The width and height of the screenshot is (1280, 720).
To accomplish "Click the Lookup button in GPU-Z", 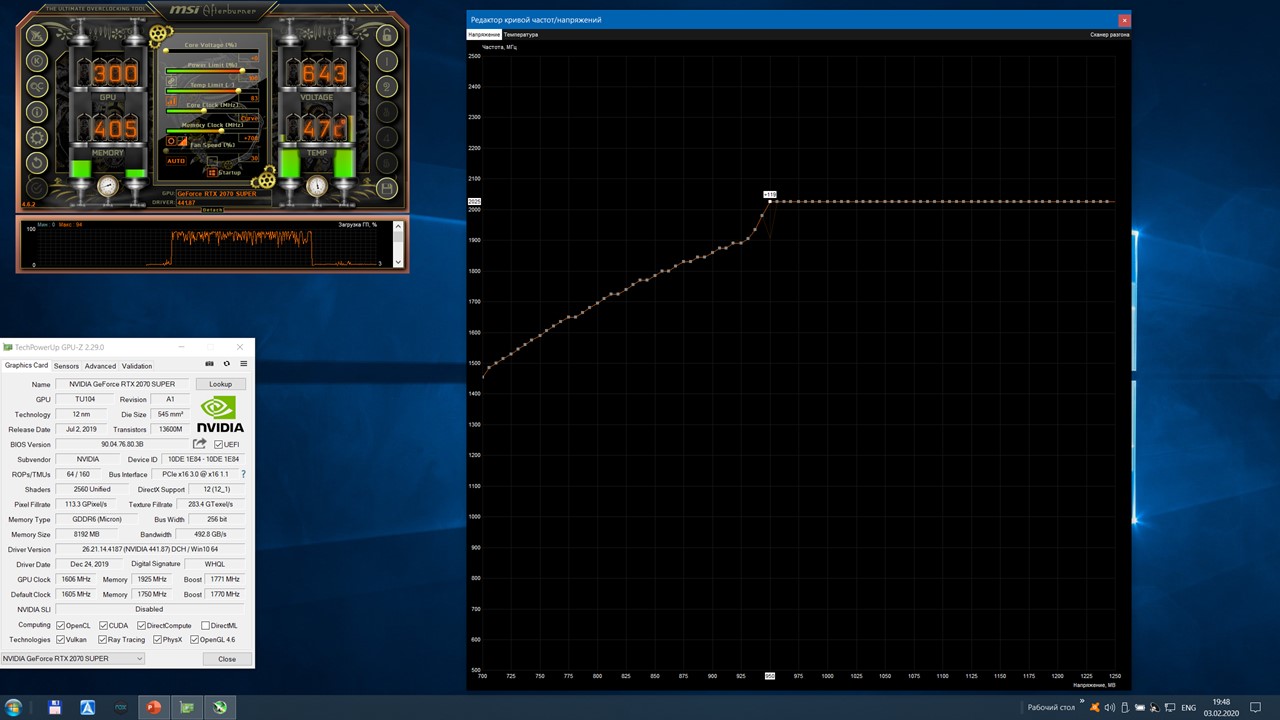I will 220,384.
